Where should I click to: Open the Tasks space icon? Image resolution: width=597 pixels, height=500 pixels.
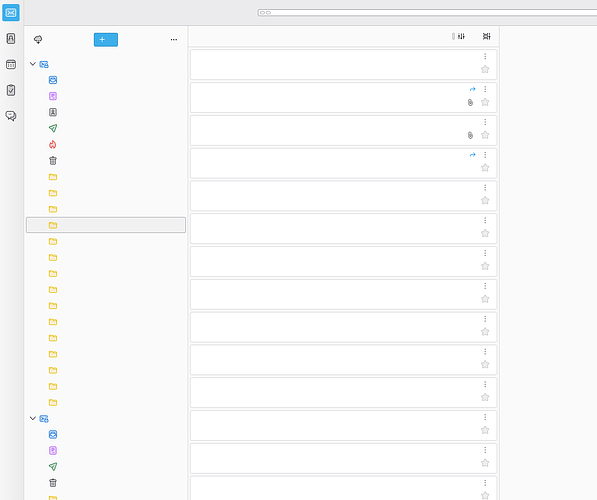pos(11,90)
